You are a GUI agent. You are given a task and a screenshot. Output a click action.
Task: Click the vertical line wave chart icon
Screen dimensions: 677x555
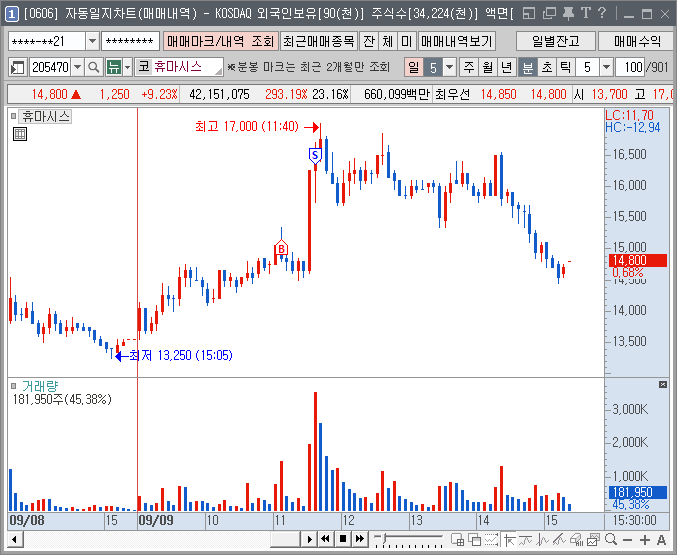pos(542,539)
